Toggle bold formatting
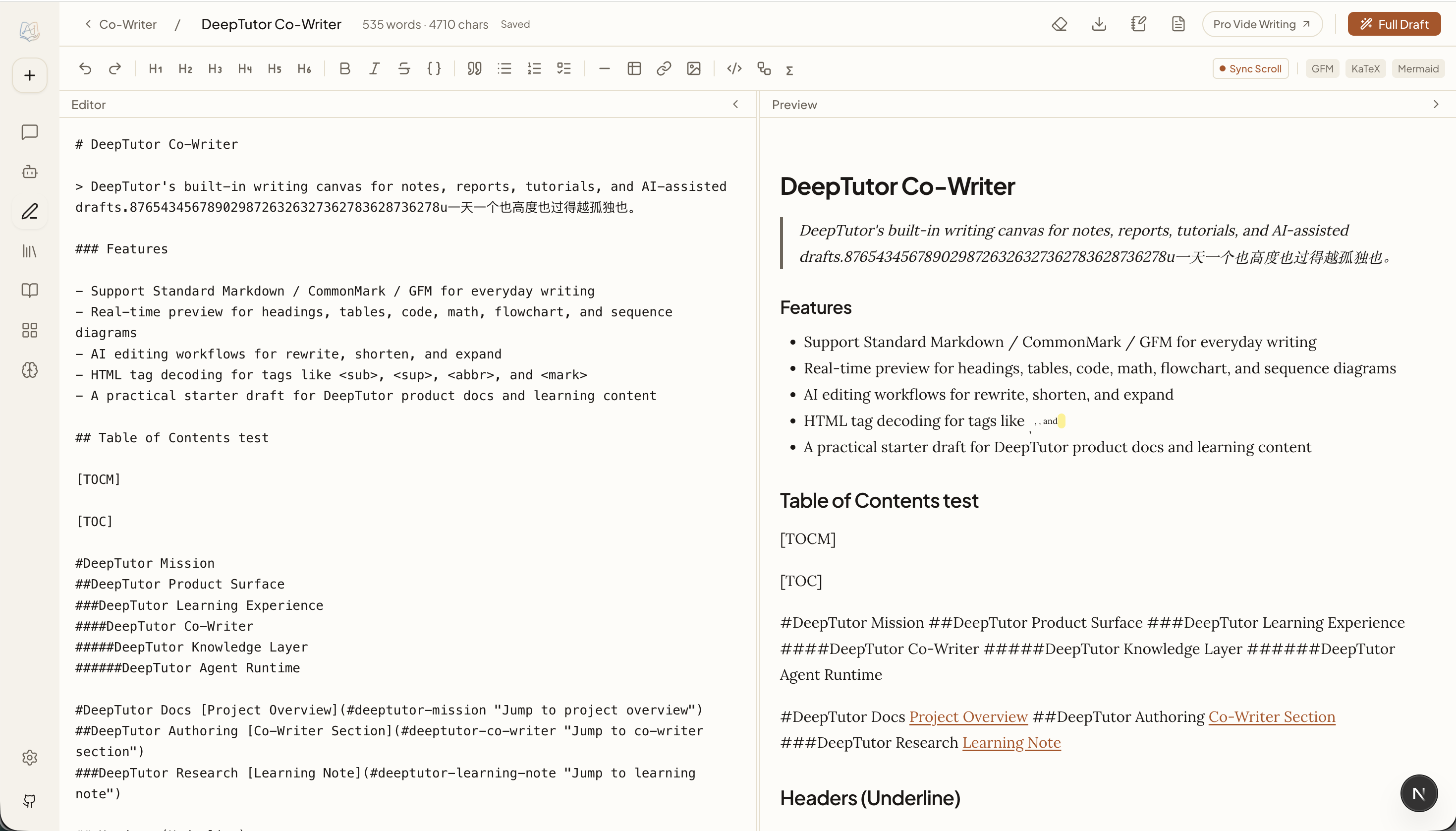Viewport: 1456px width, 831px height. click(x=344, y=68)
